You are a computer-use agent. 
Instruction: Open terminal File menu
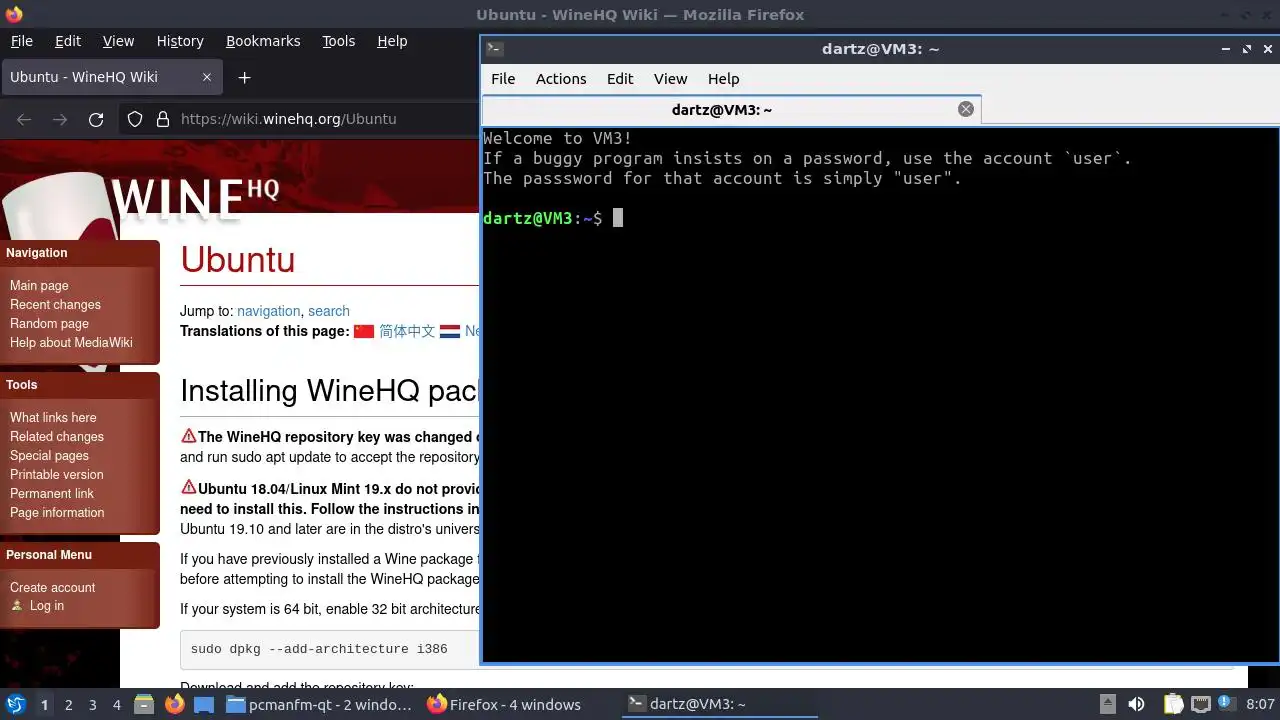coord(503,79)
